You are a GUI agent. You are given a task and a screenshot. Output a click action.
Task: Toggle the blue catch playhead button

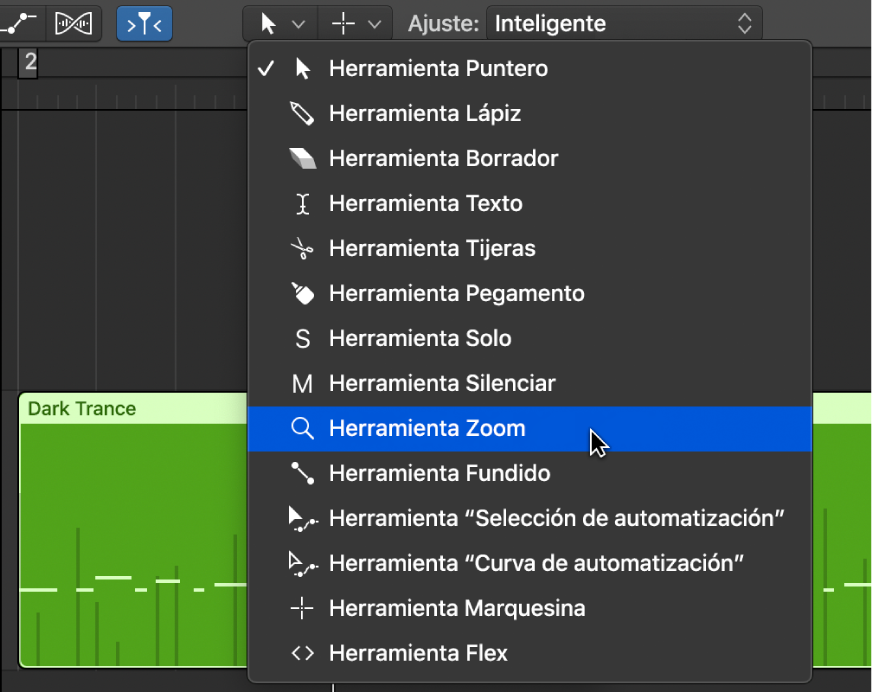click(x=144, y=23)
